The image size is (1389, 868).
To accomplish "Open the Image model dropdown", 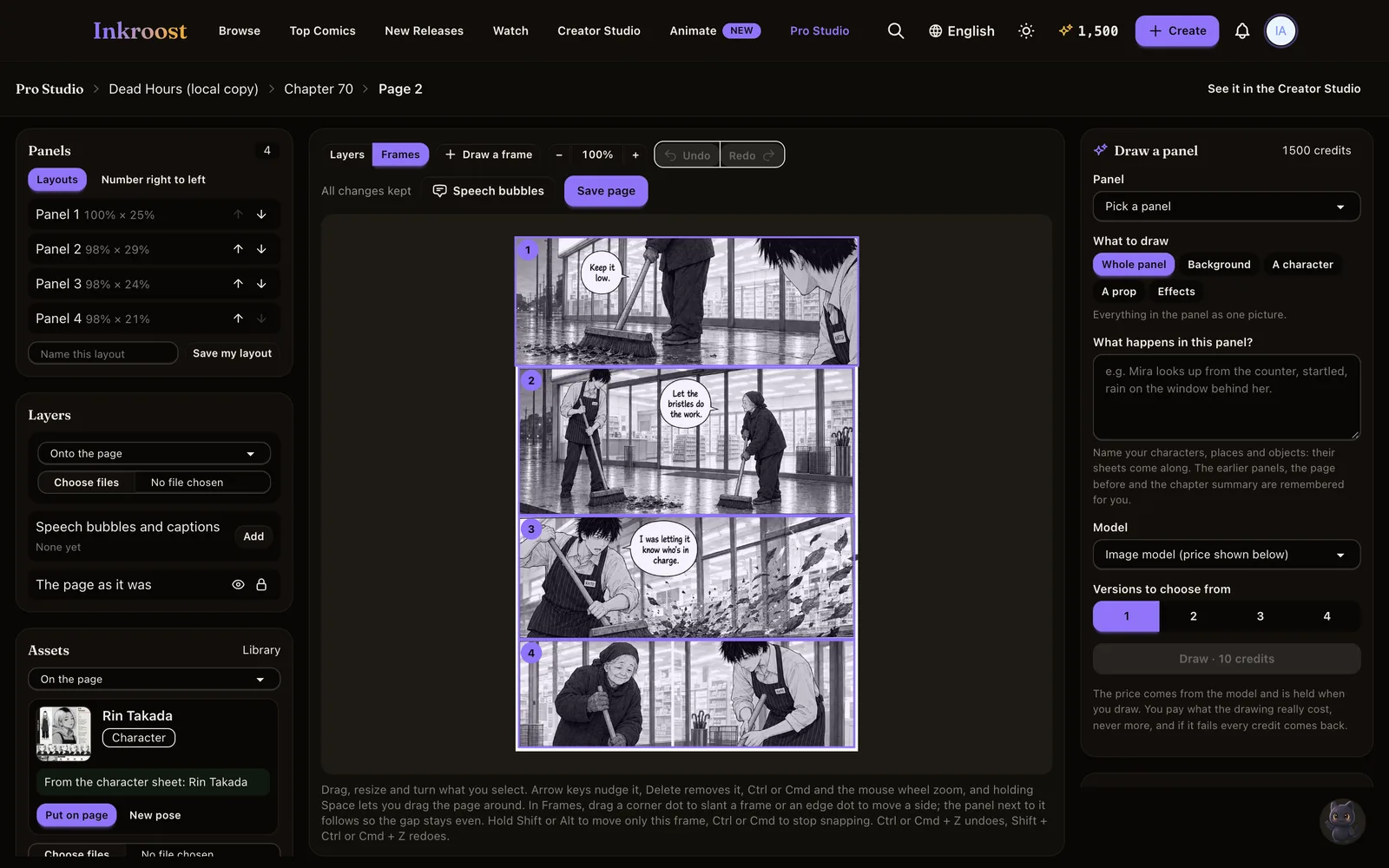I will (x=1226, y=555).
